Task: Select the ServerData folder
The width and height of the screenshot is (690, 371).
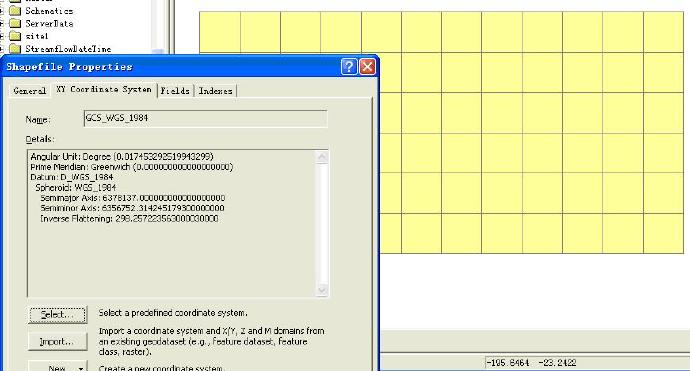Action: pos(49,23)
